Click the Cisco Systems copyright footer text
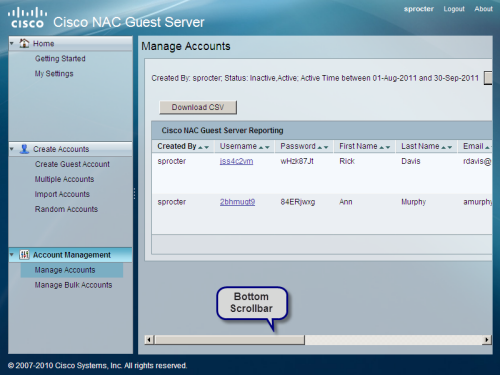 coord(97,366)
